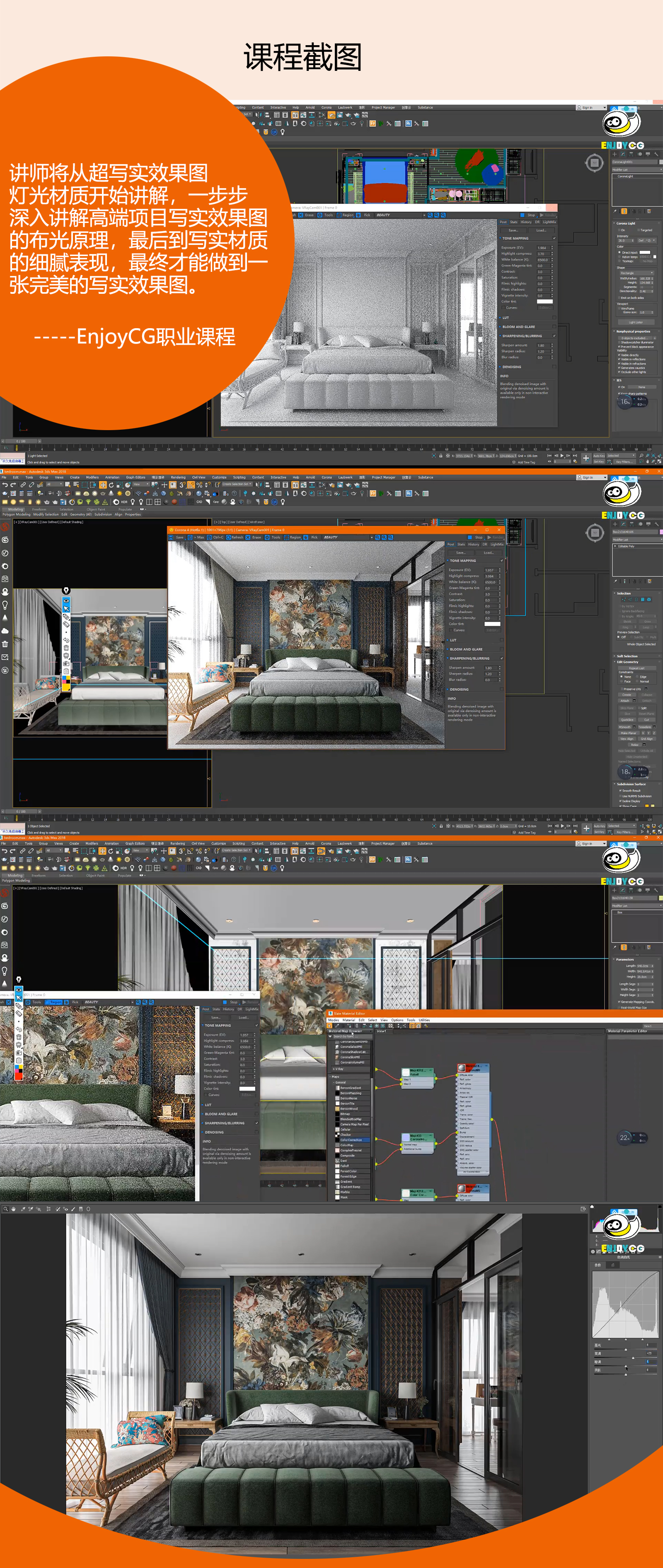Click first zoom magnifier in second screenshot's VFB
The height and width of the screenshot is (1568, 663).
(x=377, y=537)
